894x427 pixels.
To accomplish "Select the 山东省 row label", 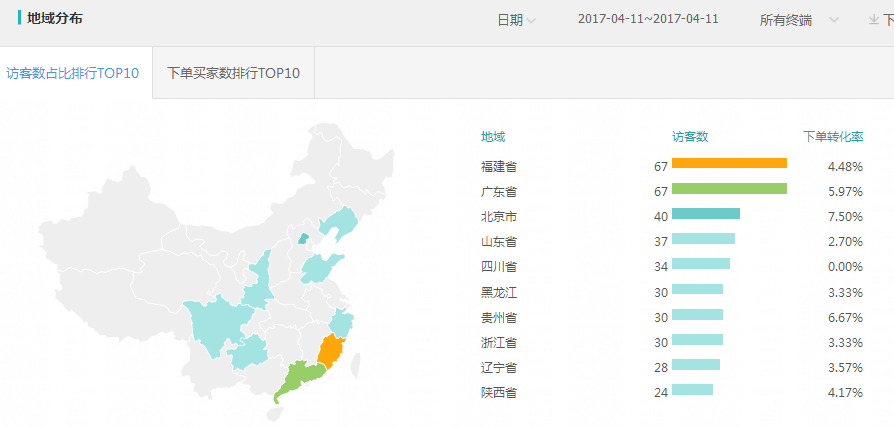I will (499, 242).
